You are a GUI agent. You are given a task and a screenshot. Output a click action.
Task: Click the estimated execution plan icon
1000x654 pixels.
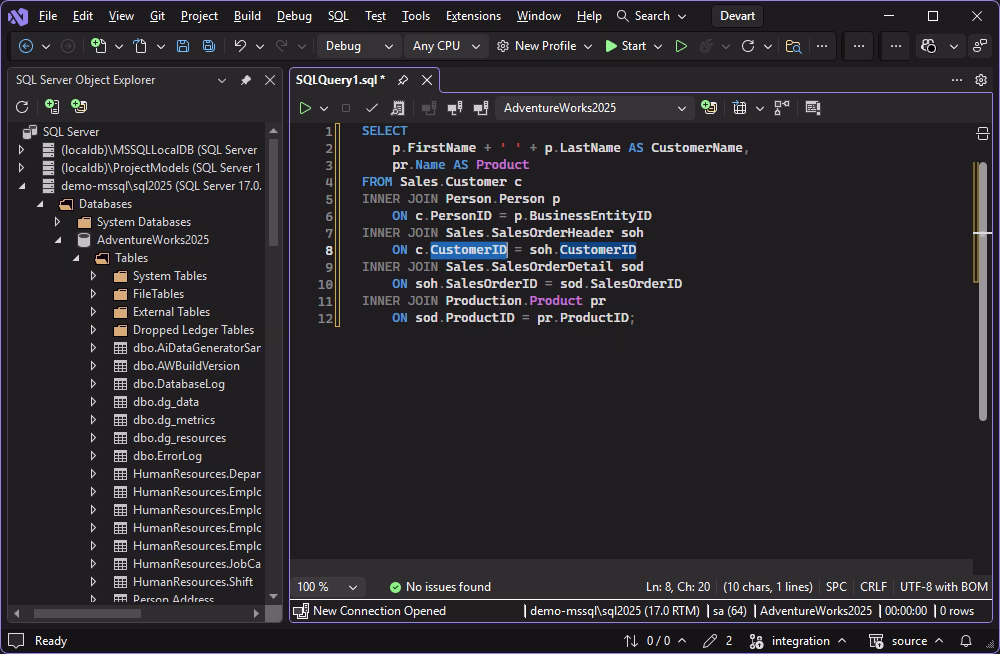point(398,108)
